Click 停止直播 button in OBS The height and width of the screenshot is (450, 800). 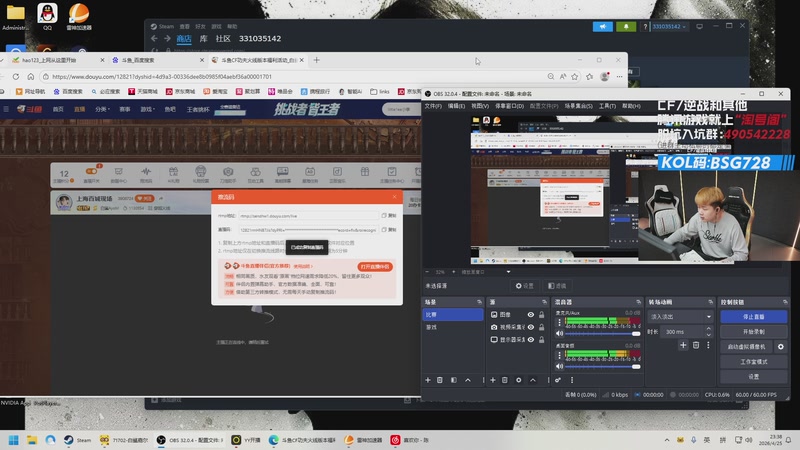(753, 317)
